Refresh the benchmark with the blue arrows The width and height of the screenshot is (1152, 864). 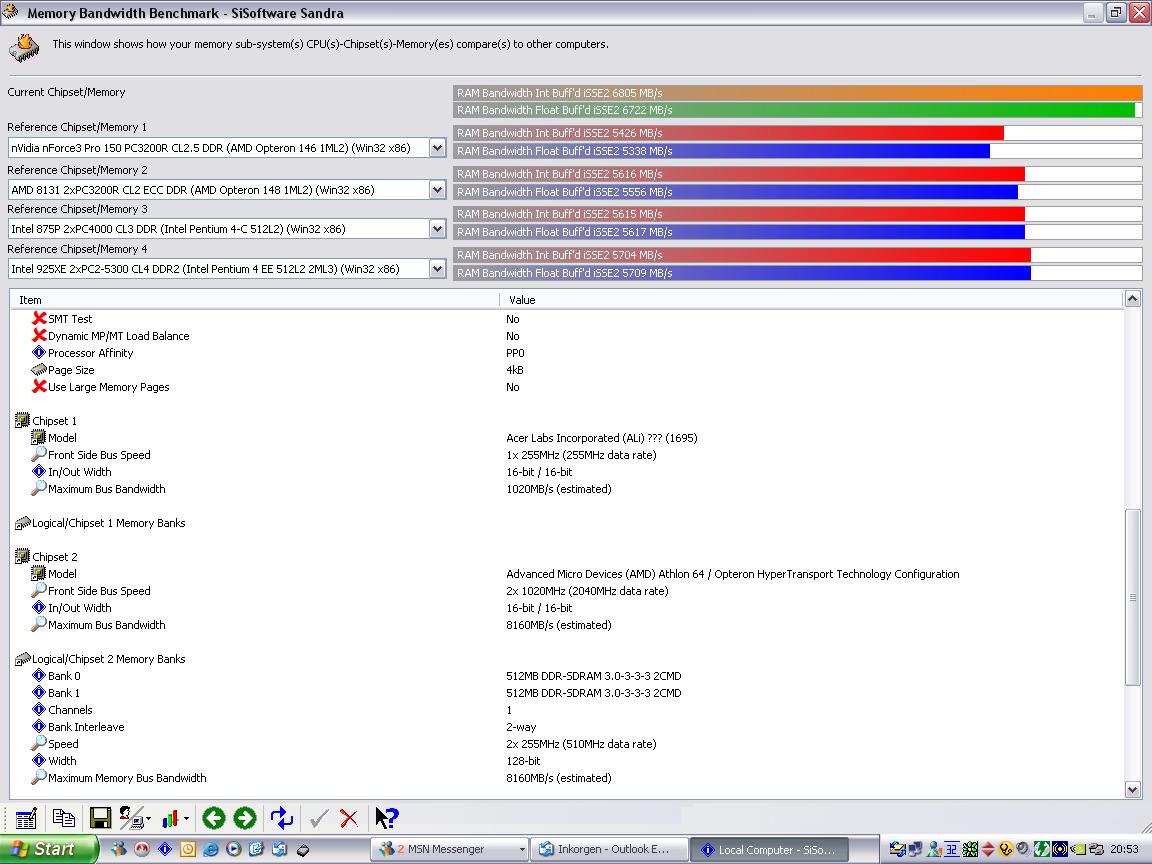(281, 818)
